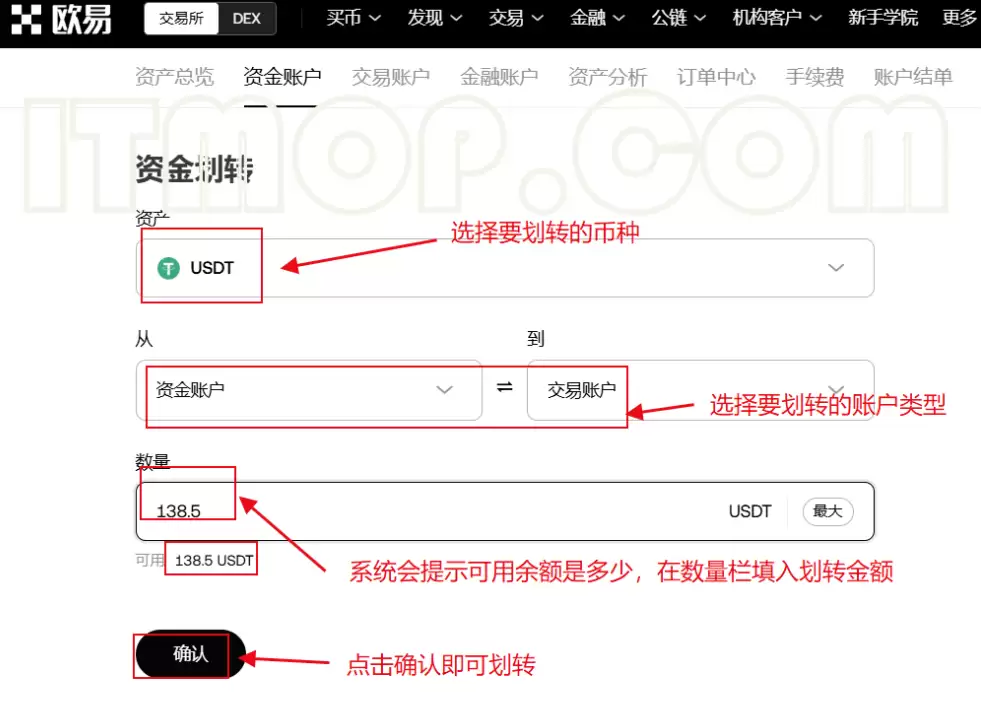This screenshot has height=711, width=981.
Task: Click the 数量 amount input field
Action: tap(300, 511)
